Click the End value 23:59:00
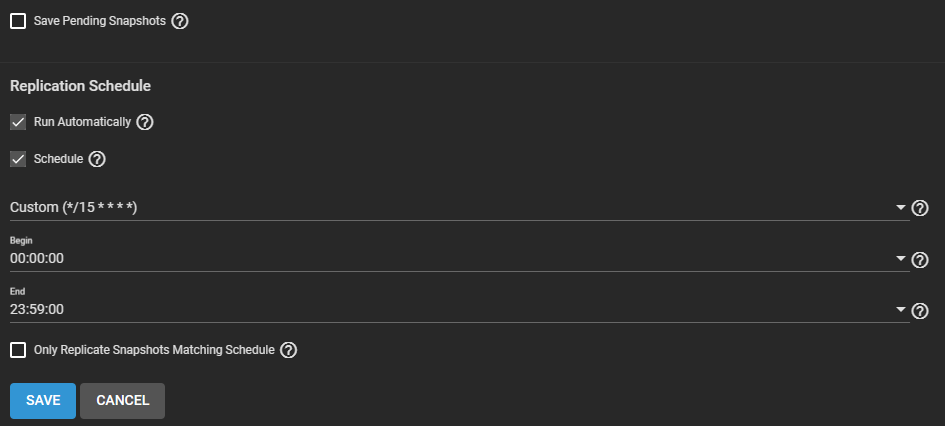 click(x=37, y=309)
